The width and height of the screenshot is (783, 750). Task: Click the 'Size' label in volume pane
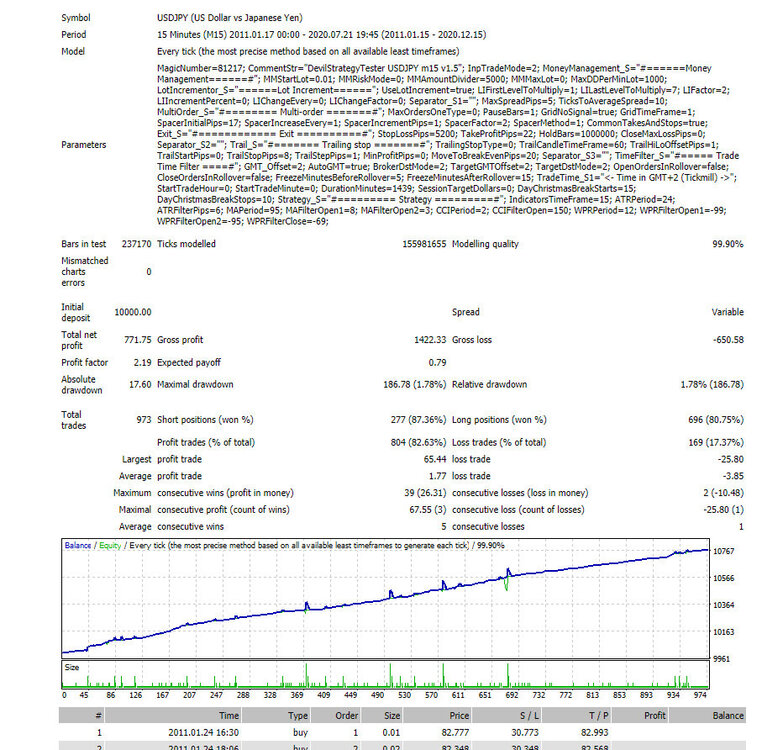(x=71, y=667)
